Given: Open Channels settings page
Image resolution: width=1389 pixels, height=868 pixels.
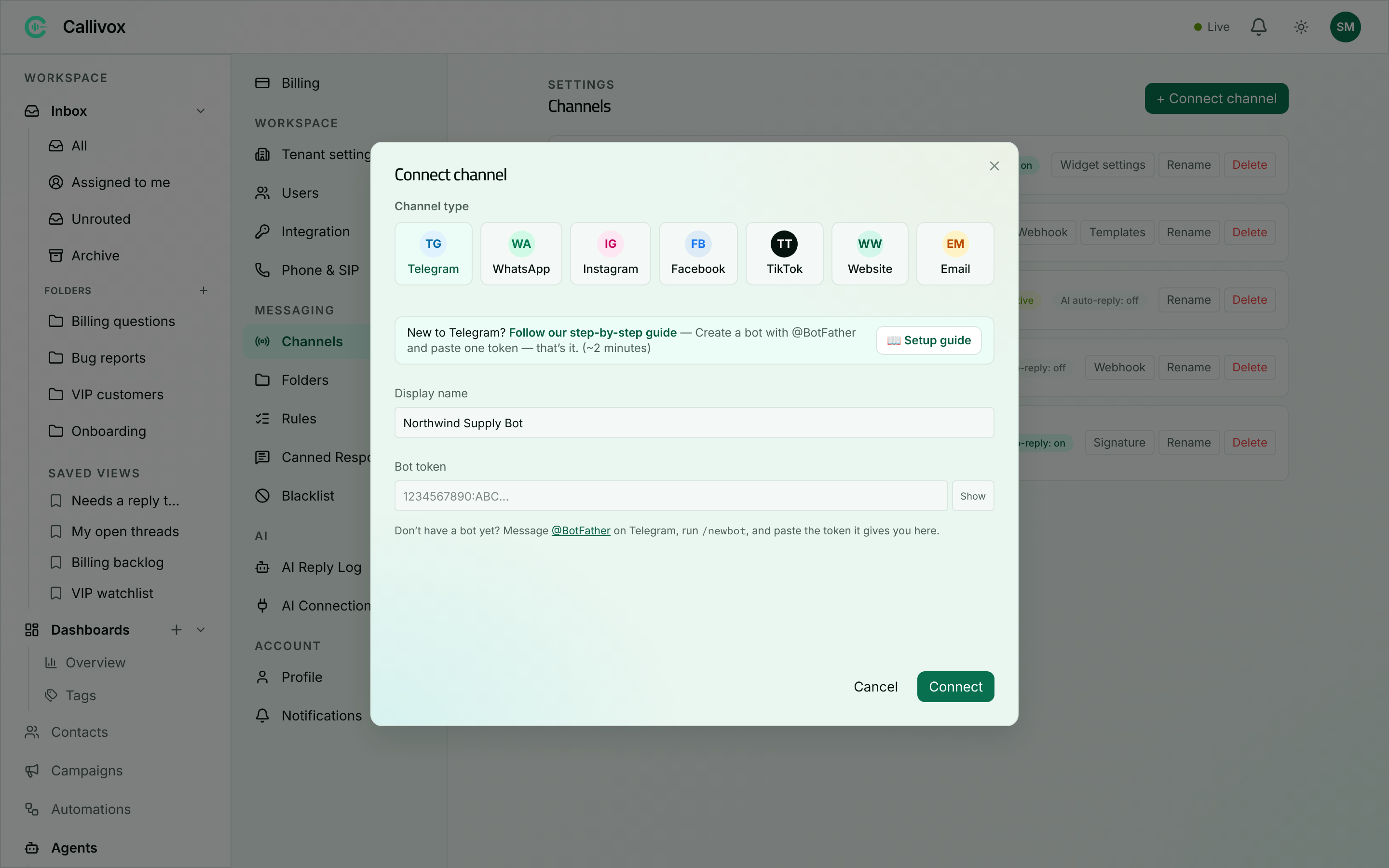Looking at the screenshot, I should click(x=307, y=341).
